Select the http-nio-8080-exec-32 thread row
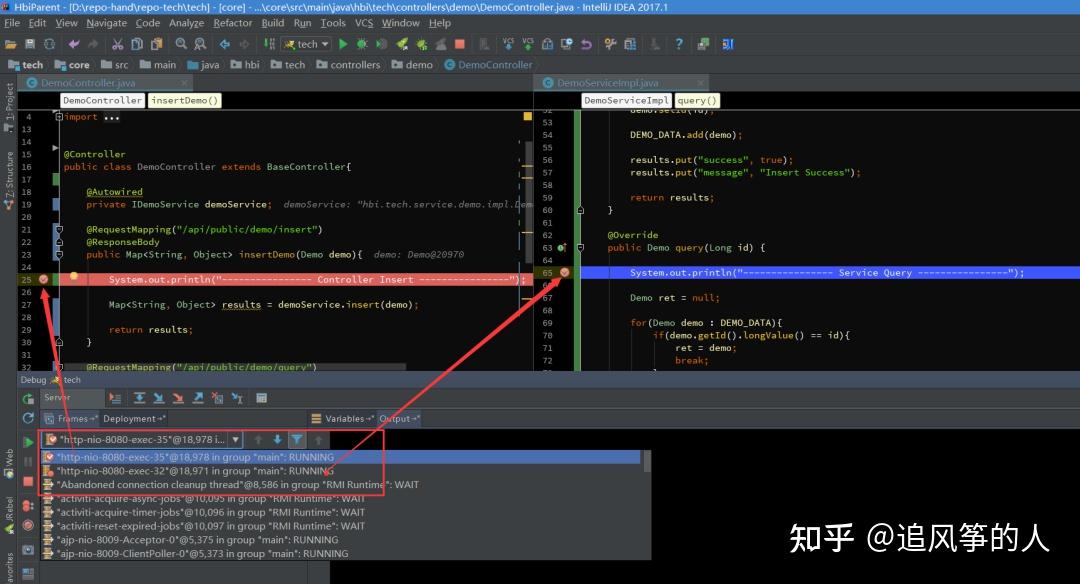 point(341,471)
